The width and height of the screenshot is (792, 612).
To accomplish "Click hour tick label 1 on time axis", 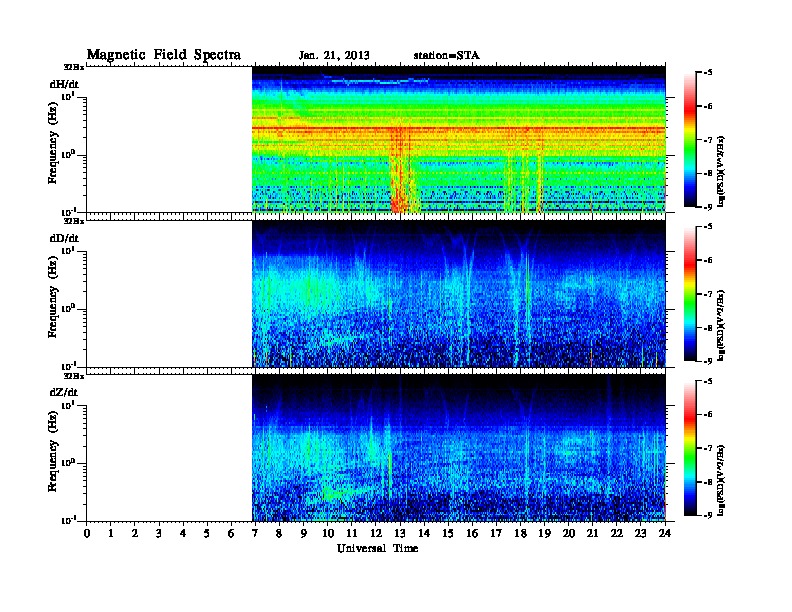I will (x=111, y=533).
